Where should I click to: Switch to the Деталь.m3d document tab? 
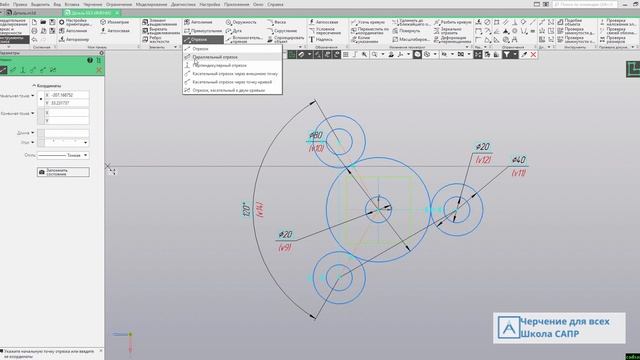tap(24, 13)
